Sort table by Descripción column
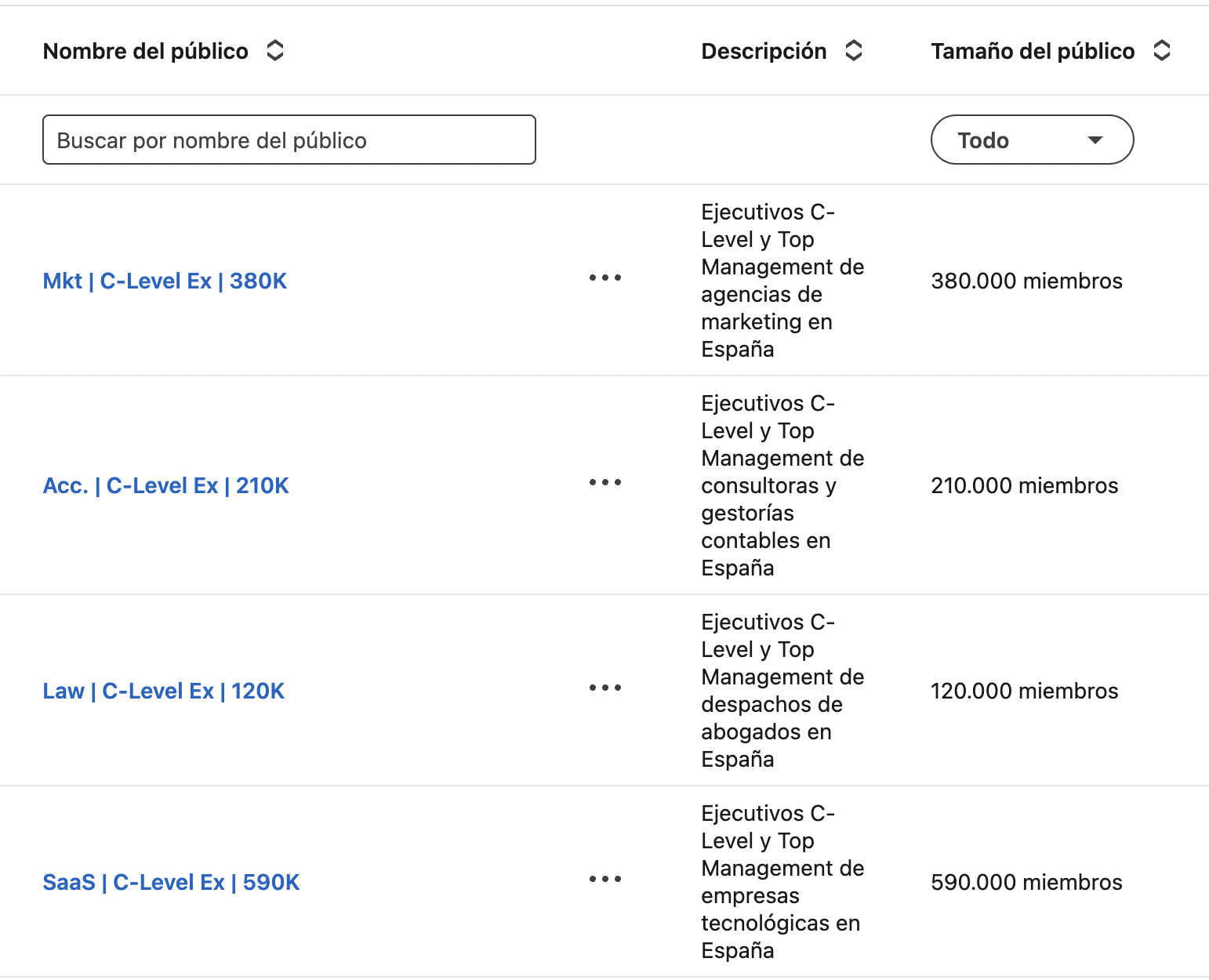Screen dimensions: 1209x980 click(x=854, y=50)
